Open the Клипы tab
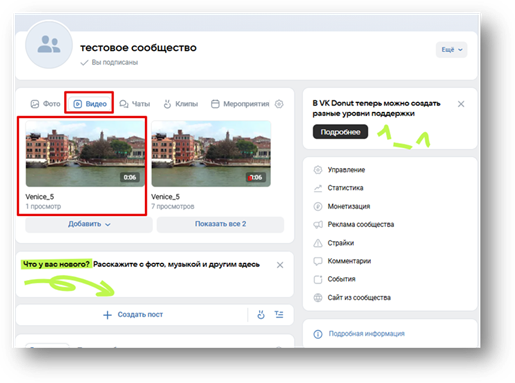This screenshot has width=515, height=383. click(180, 104)
